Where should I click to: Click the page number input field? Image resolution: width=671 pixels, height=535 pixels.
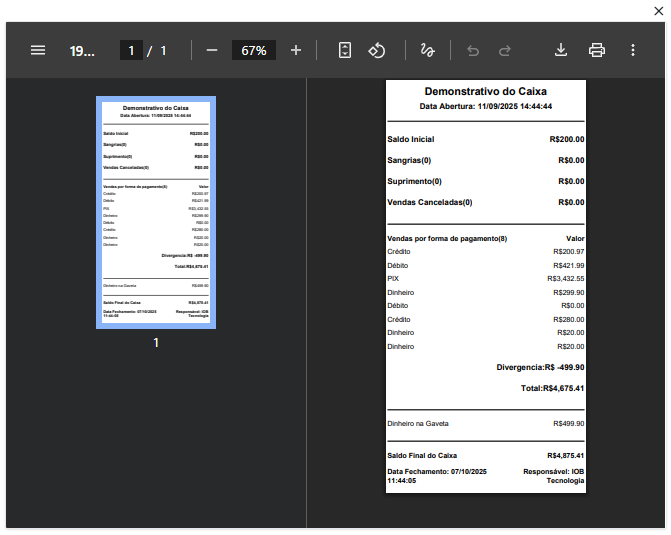tap(131, 50)
